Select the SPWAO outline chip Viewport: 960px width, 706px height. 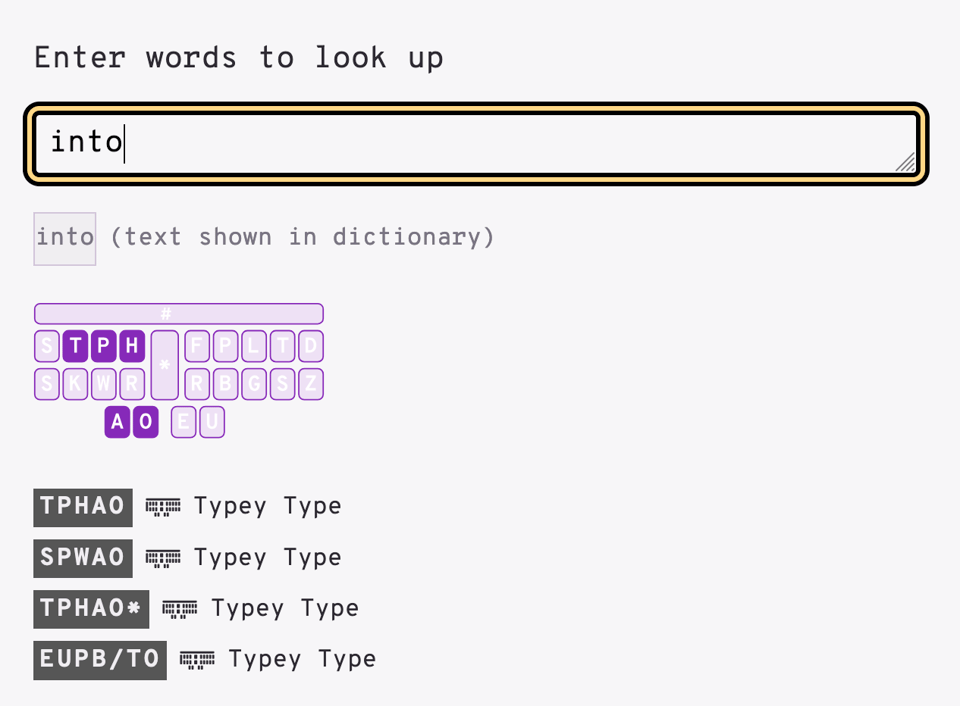click(x=83, y=558)
